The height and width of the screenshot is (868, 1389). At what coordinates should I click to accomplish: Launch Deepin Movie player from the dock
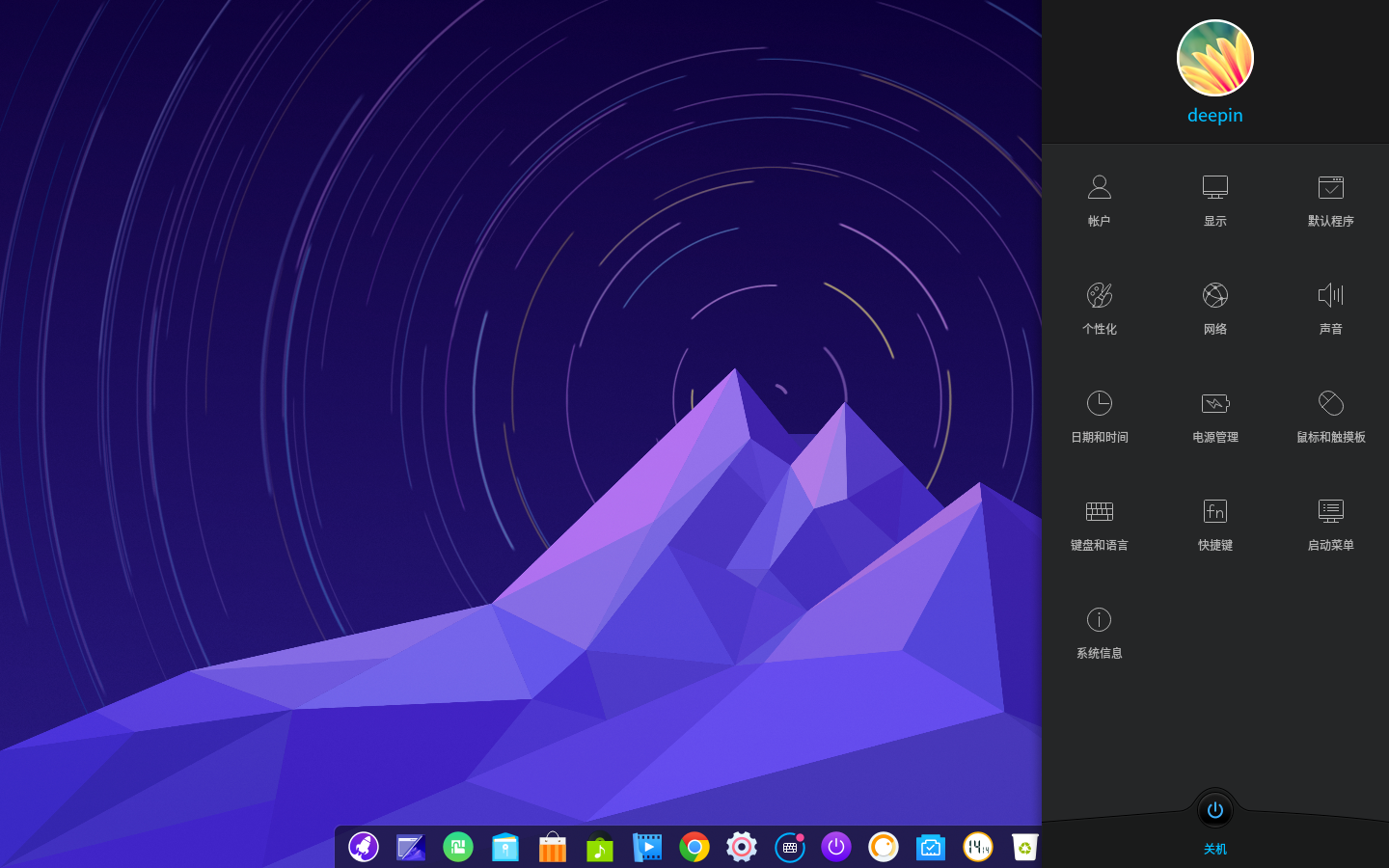pyautogui.click(x=647, y=847)
